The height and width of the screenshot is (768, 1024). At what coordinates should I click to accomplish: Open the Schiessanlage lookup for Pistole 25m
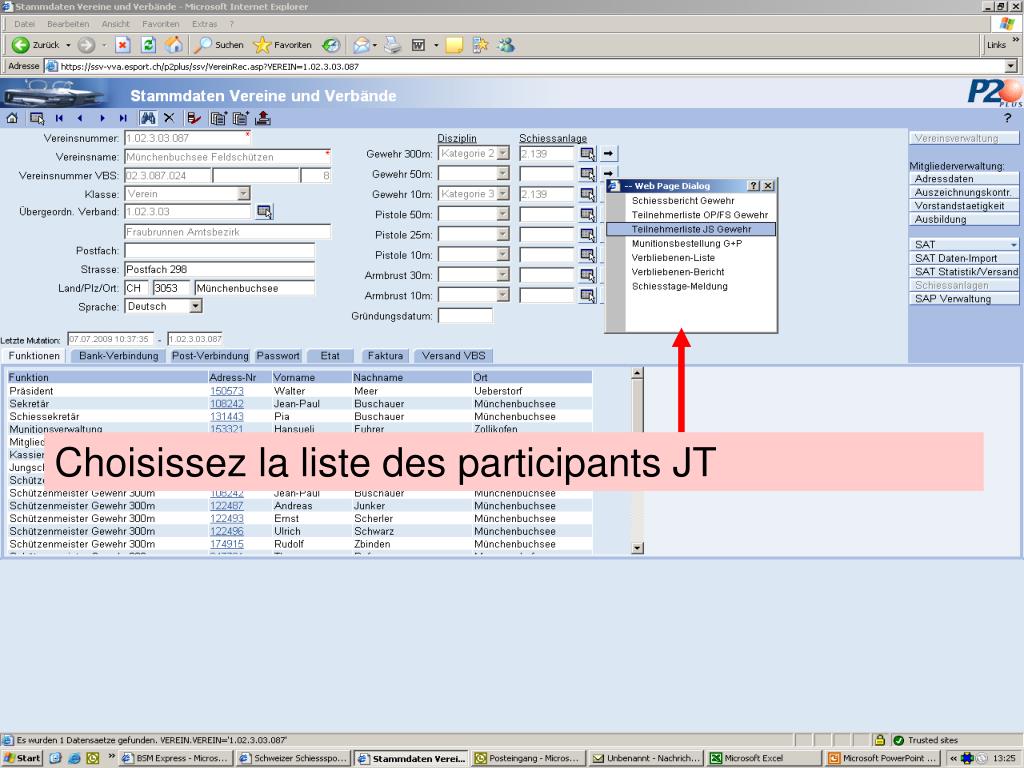(588, 234)
